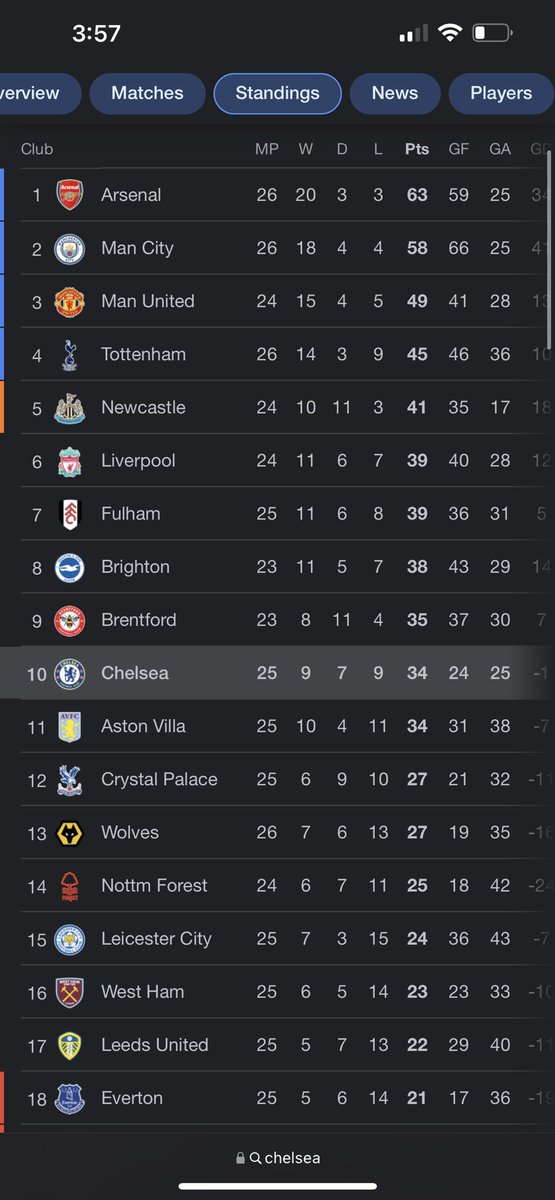Tap the Tottenham club crest
The width and height of the screenshot is (555, 1200).
pos(70,354)
